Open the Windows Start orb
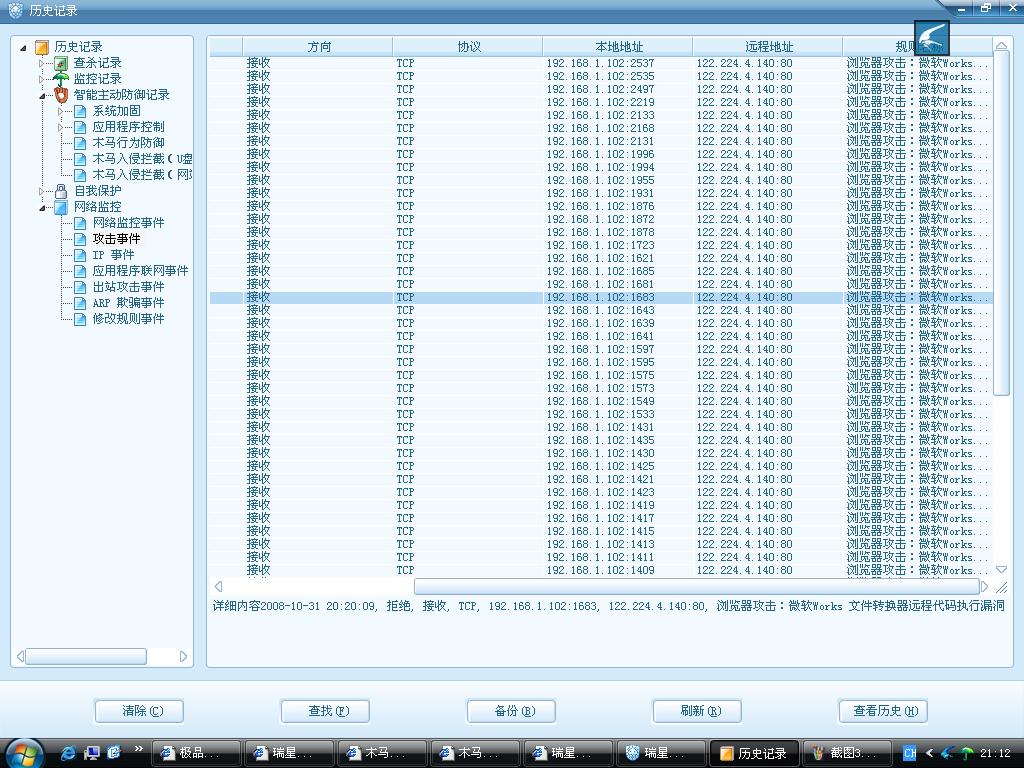This screenshot has height=768, width=1024. point(24,753)
